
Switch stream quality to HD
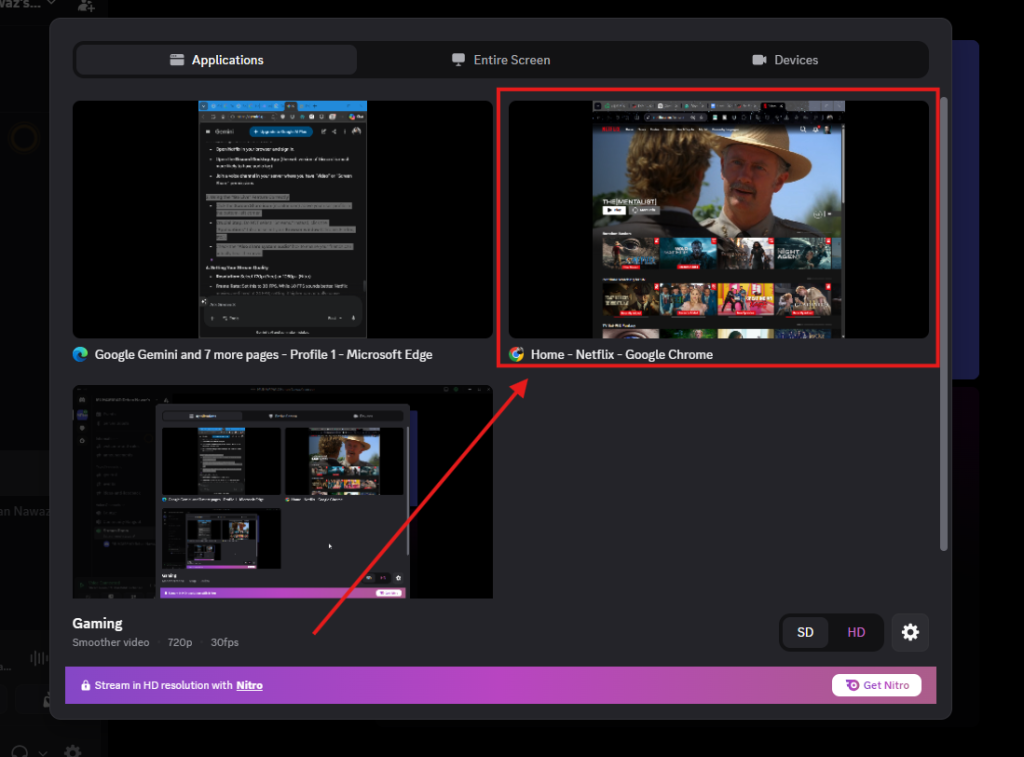click(x=856, y=632)
